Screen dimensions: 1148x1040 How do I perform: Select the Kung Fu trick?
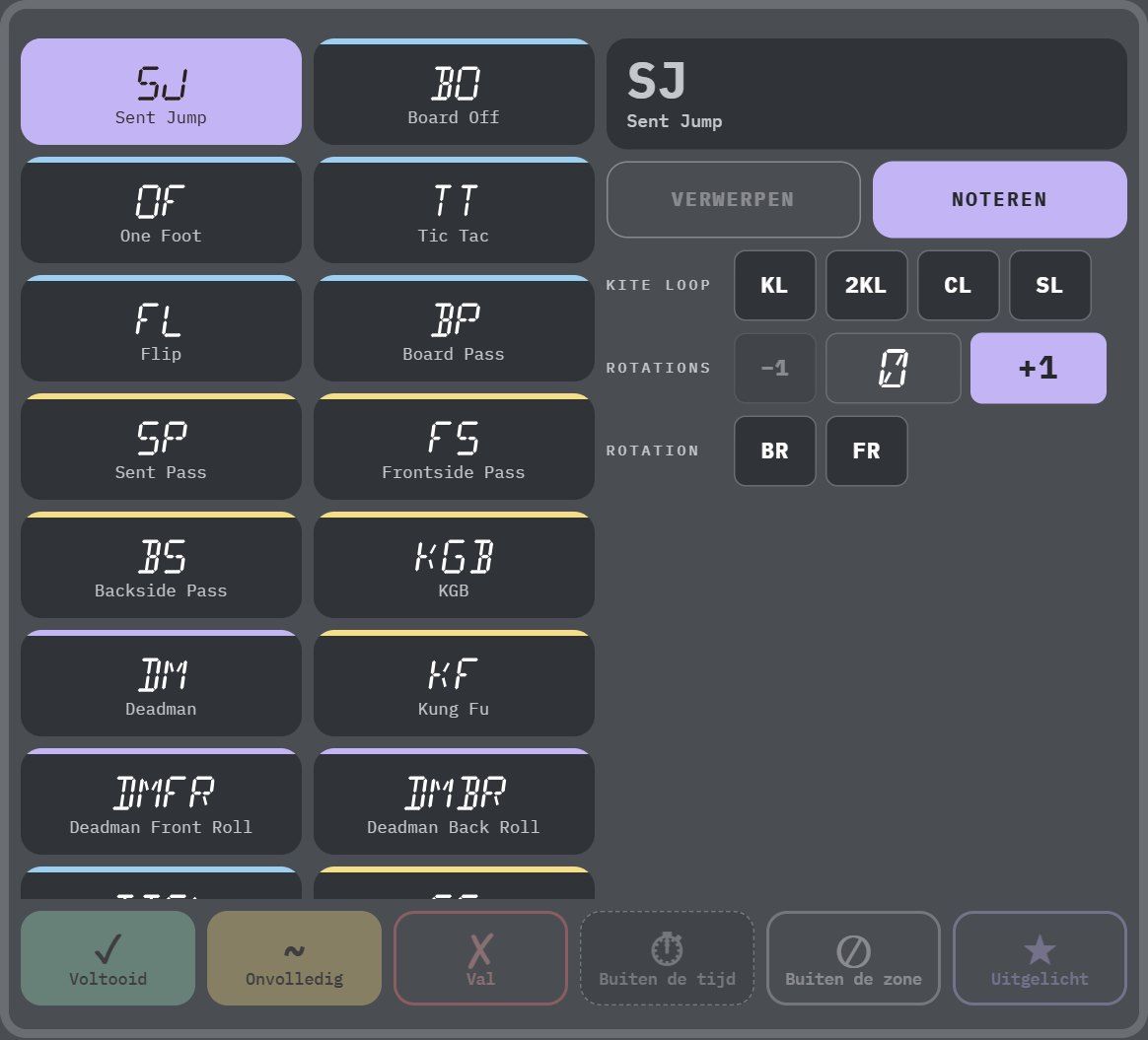point(454,683)
